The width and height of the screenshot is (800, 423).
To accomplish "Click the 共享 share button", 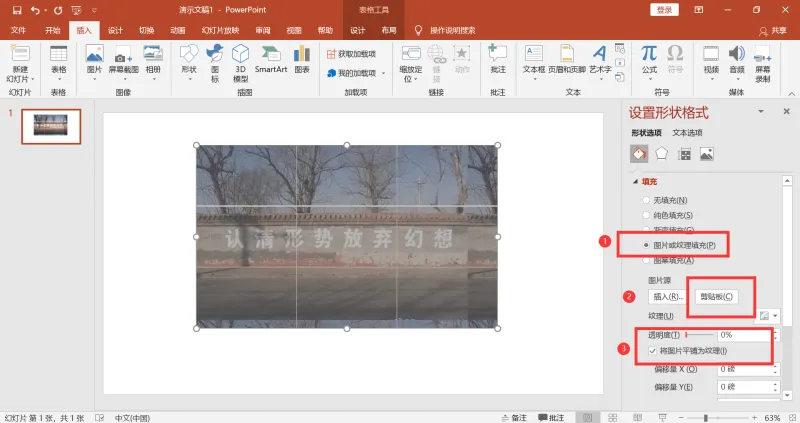I will point(772,31).
